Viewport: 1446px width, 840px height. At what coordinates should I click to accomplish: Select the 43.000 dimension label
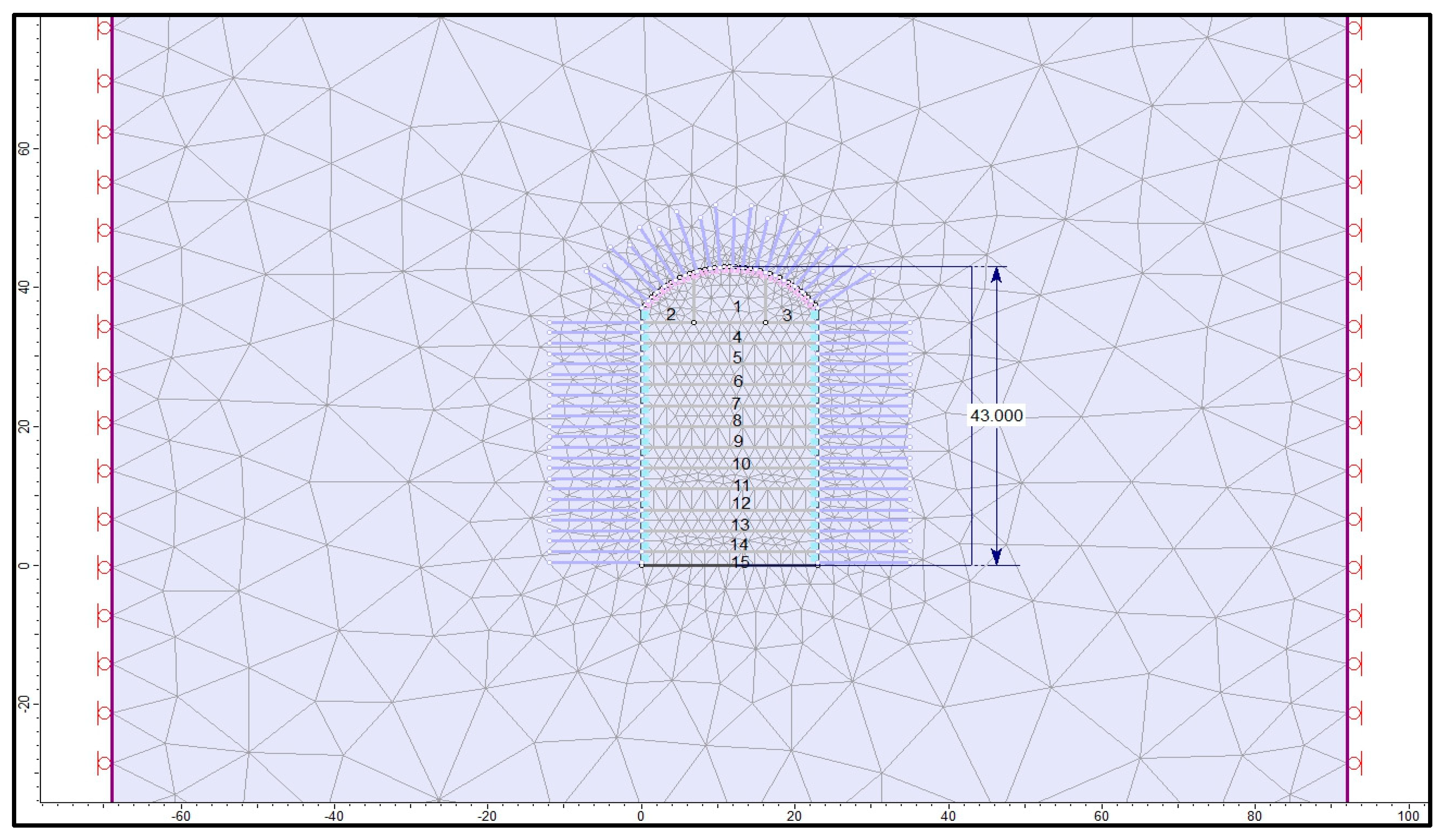pos(996,416)
